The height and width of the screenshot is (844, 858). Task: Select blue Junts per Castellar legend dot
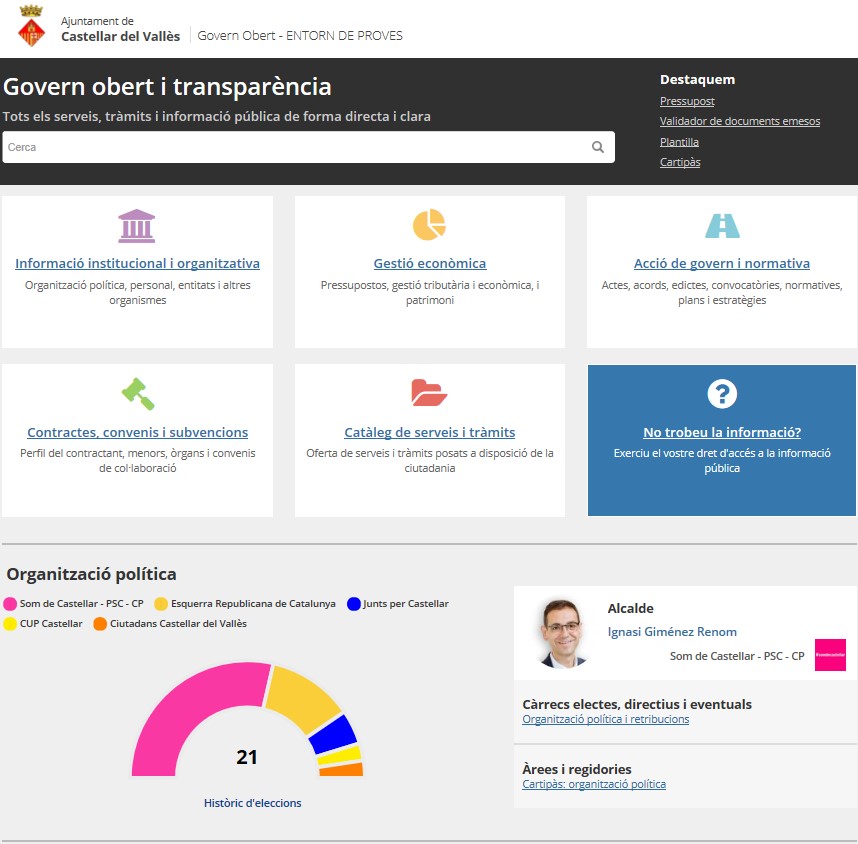(354, 604)
